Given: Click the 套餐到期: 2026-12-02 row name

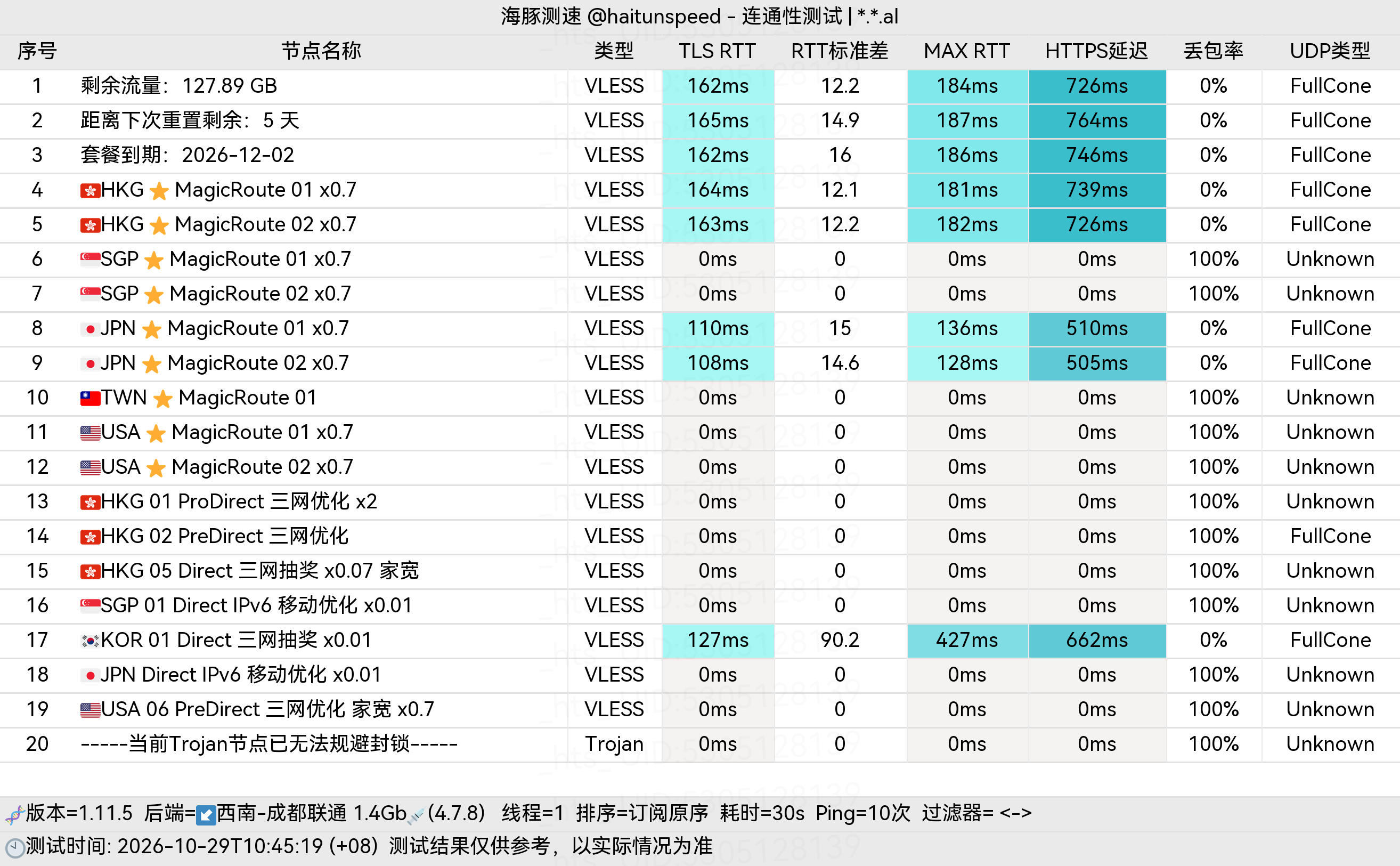Looking at the screenshot, I should [x=187, y=156].
